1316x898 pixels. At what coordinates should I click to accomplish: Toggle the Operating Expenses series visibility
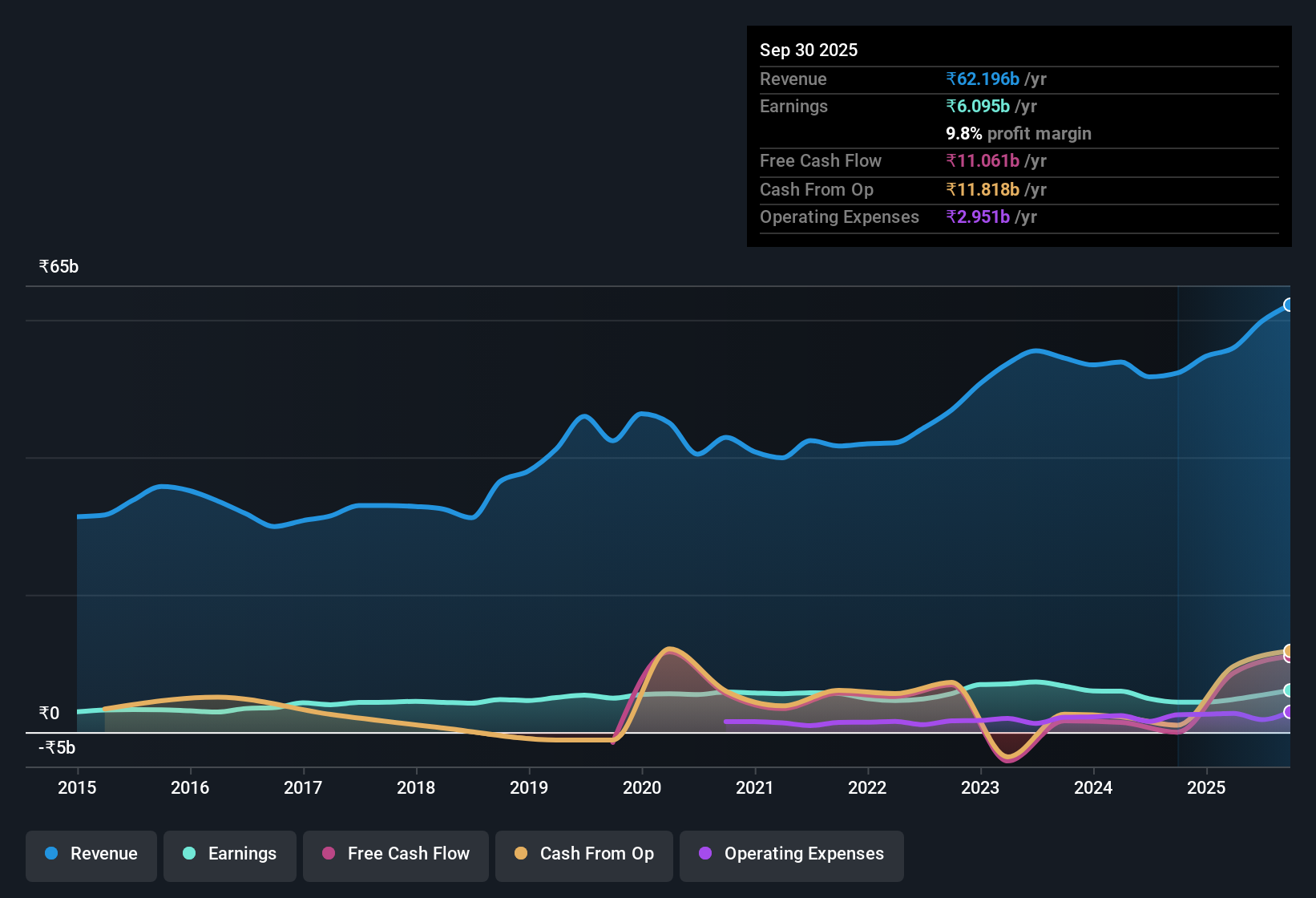(x=791, y=854)
